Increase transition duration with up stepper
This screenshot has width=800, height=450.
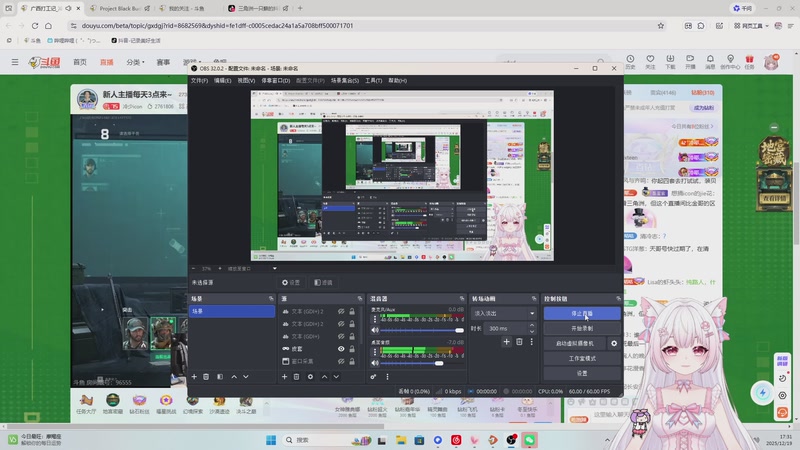click(x=532, y=326)
